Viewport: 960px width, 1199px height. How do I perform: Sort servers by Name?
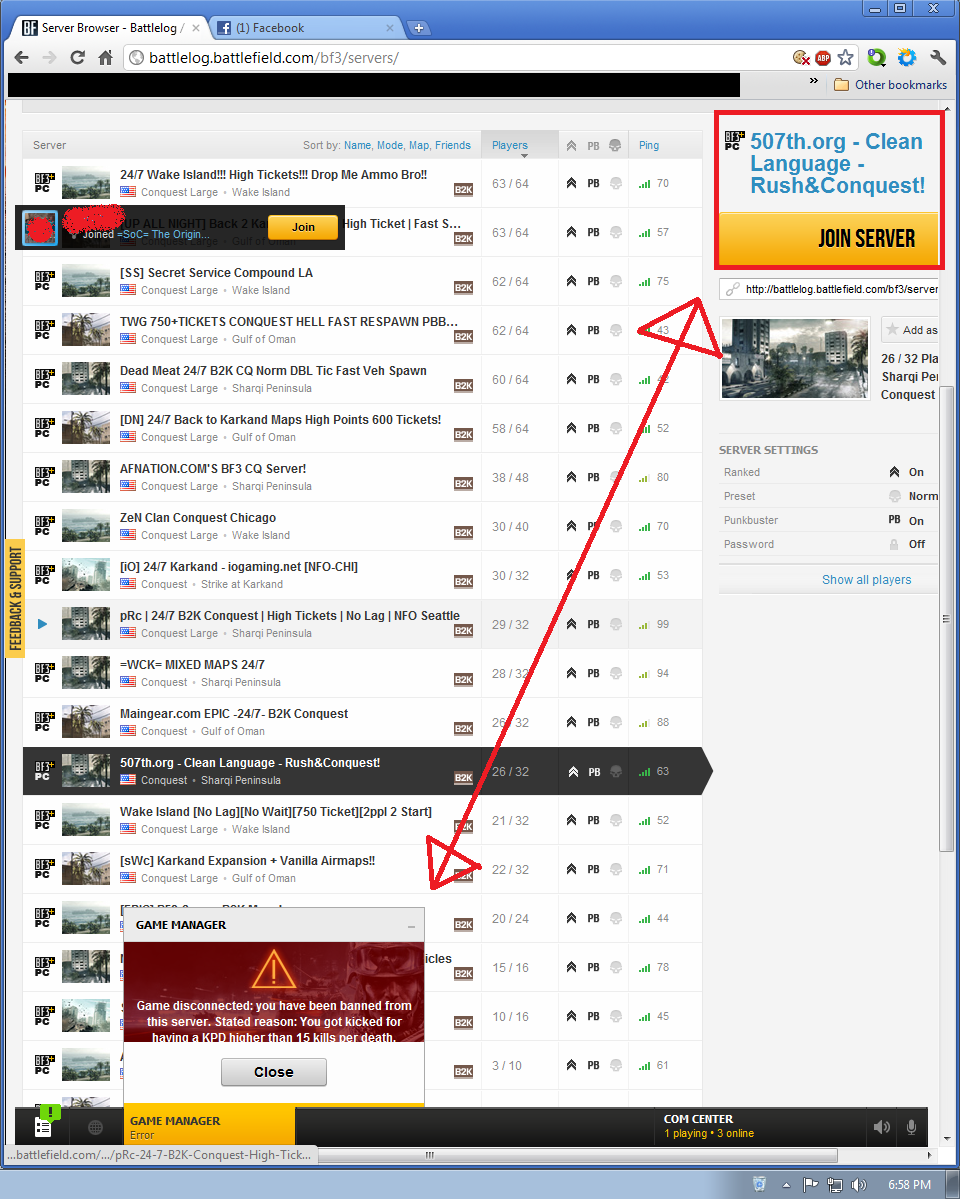click(x=357, y=145)
